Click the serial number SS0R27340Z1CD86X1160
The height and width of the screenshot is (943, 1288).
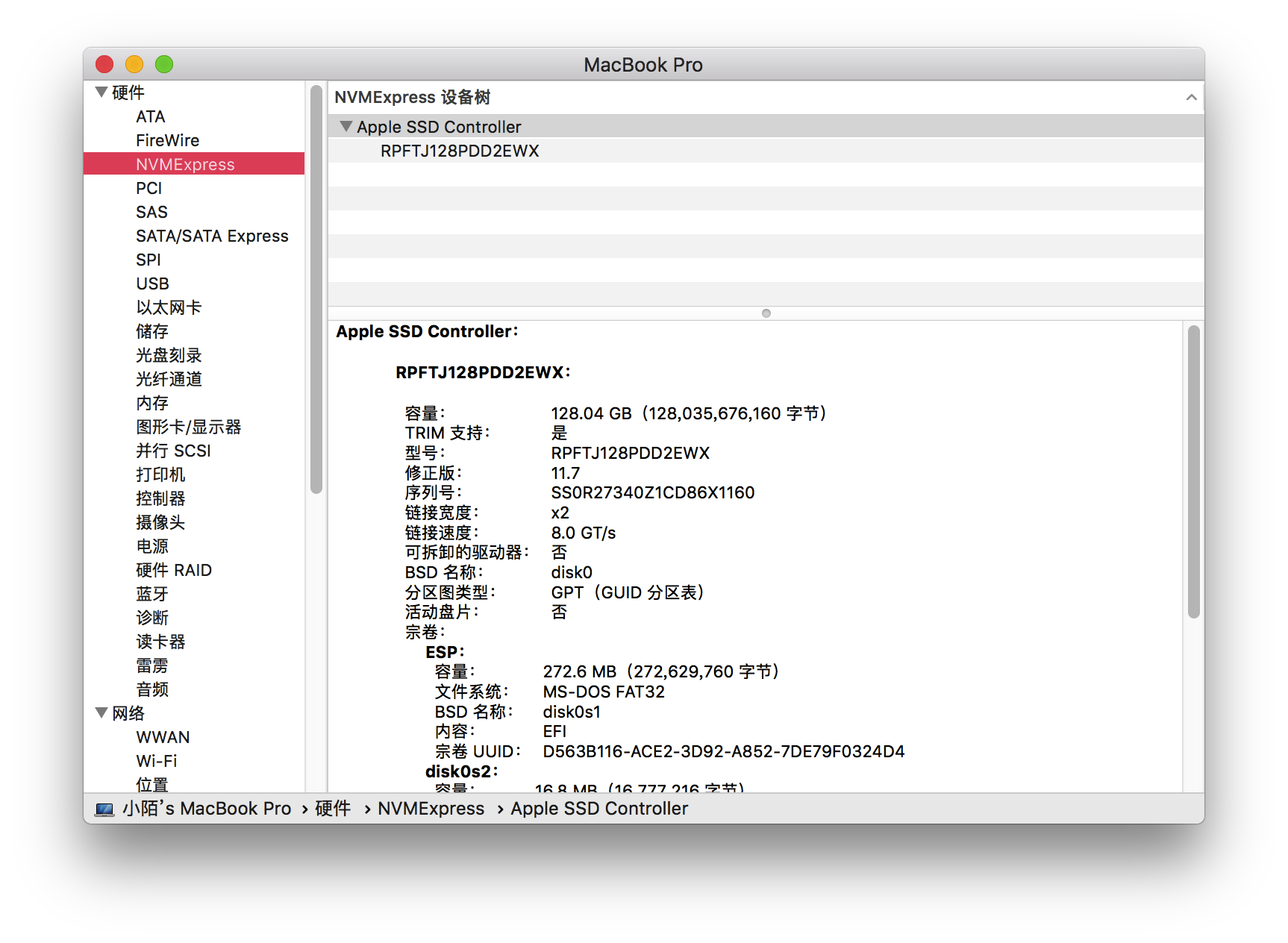(653, 493)
